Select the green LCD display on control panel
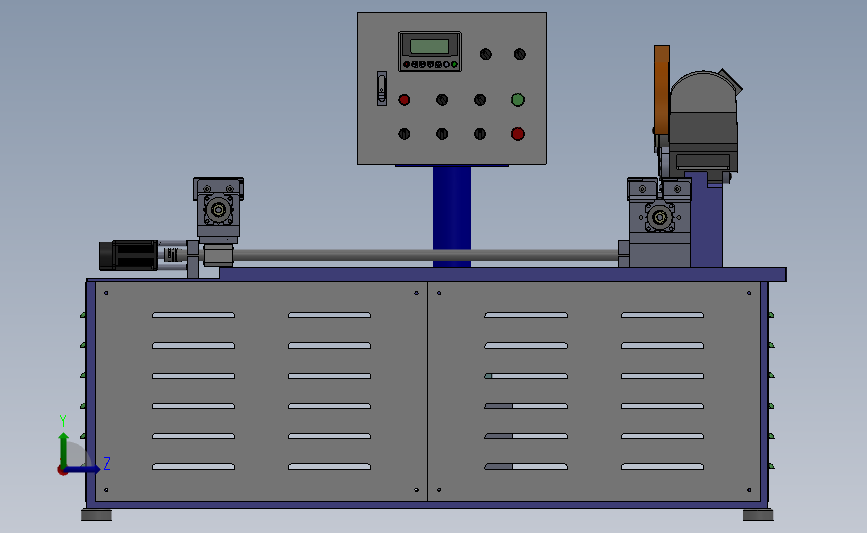This screenshot has height=533, width=867. coord(429,46)
